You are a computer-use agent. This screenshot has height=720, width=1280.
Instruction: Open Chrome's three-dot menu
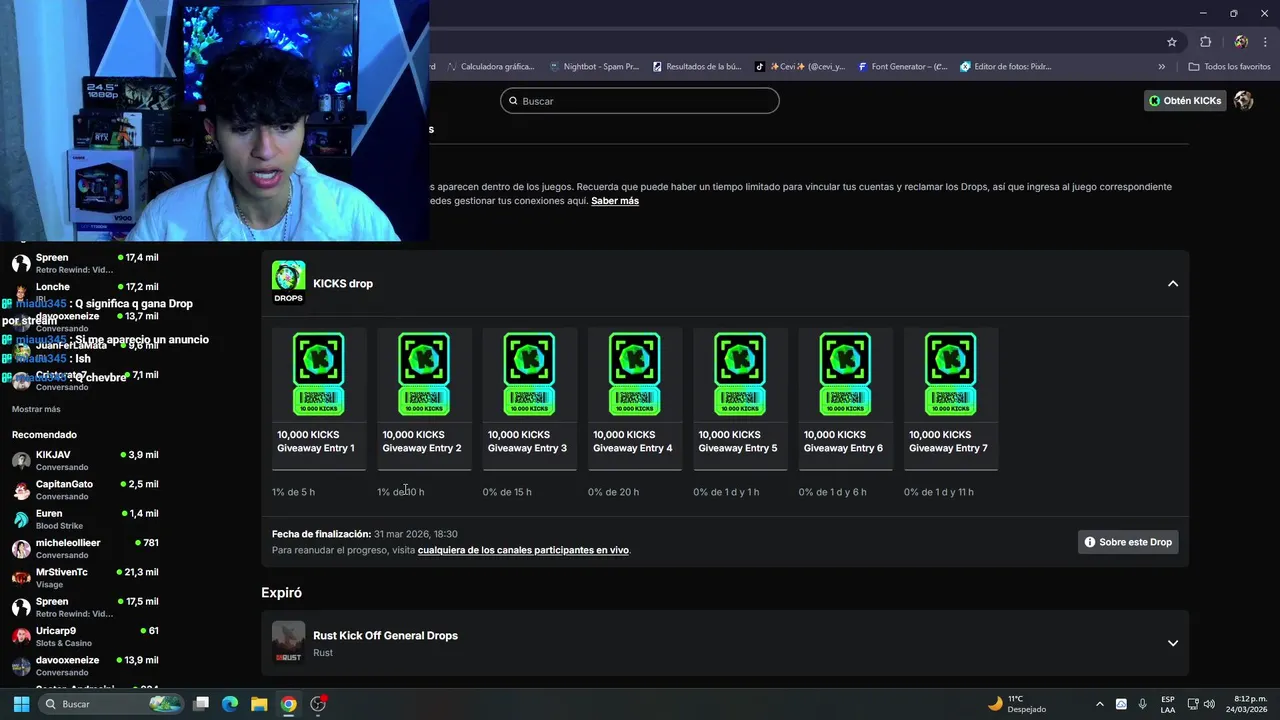coord(1266,42)
